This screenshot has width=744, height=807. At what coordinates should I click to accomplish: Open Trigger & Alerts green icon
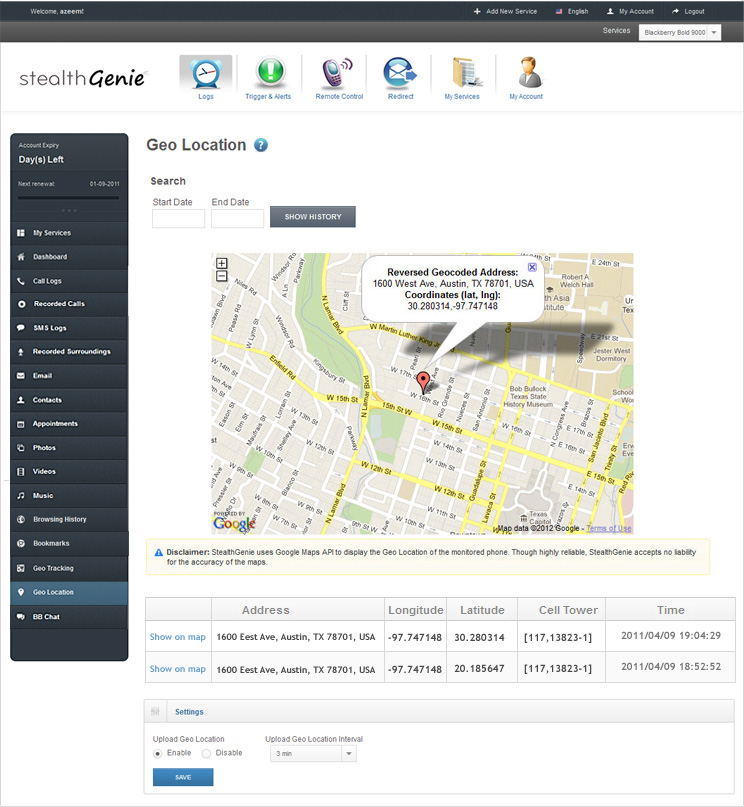[x=270, y=71]
